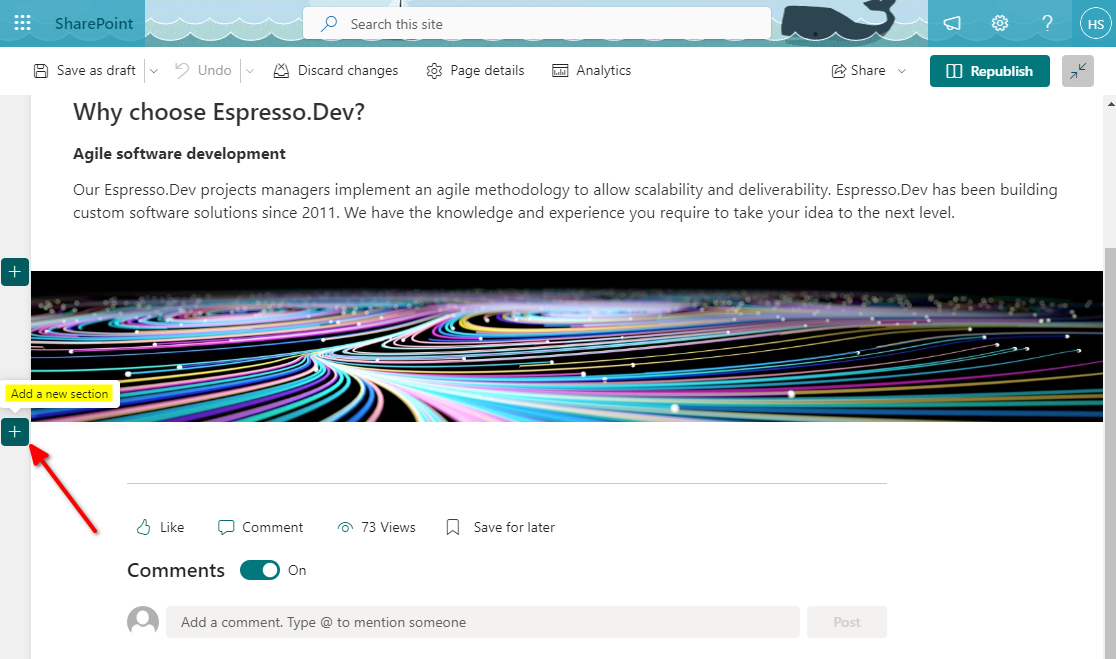Expand the Undo dropdown arrow
The width and height of the screenshot is (1116, 659).
point(250,70)
